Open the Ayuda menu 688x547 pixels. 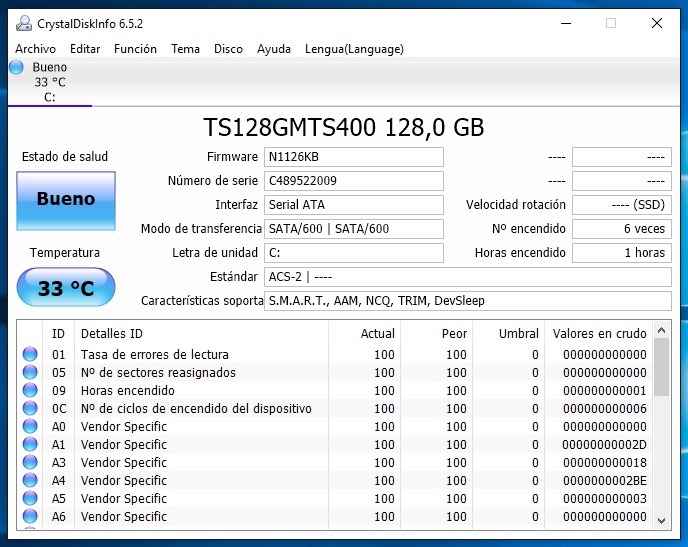click(274, 49)
